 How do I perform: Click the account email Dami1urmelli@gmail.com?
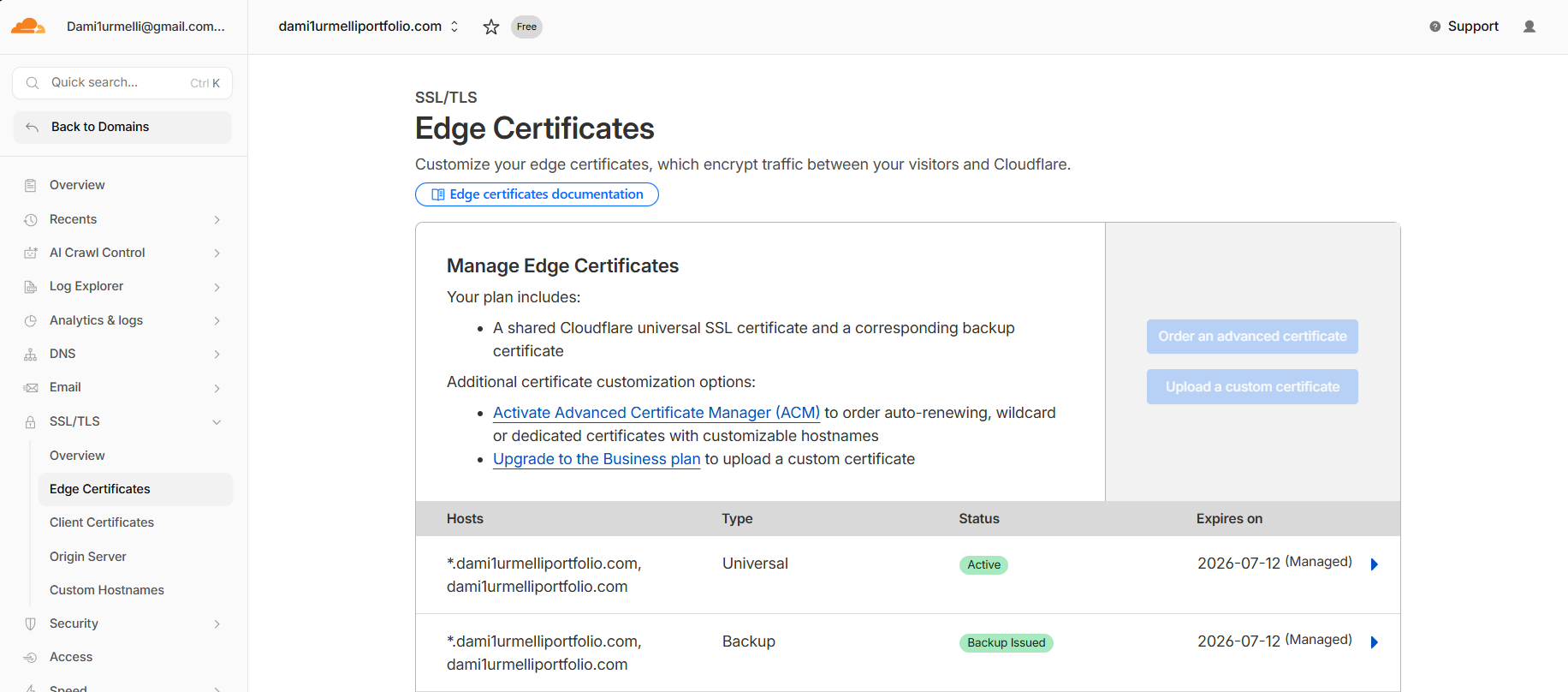tap(146, 27)
